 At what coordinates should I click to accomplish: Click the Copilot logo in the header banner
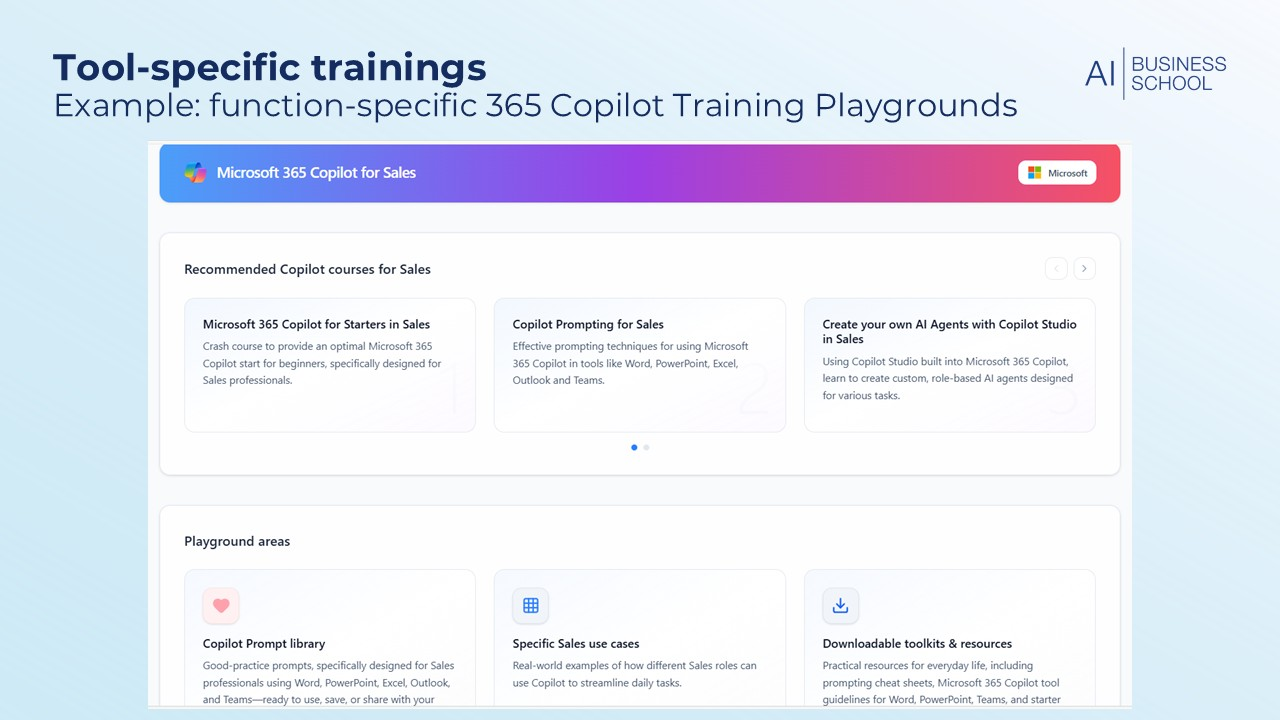click(x=195, y=173)
